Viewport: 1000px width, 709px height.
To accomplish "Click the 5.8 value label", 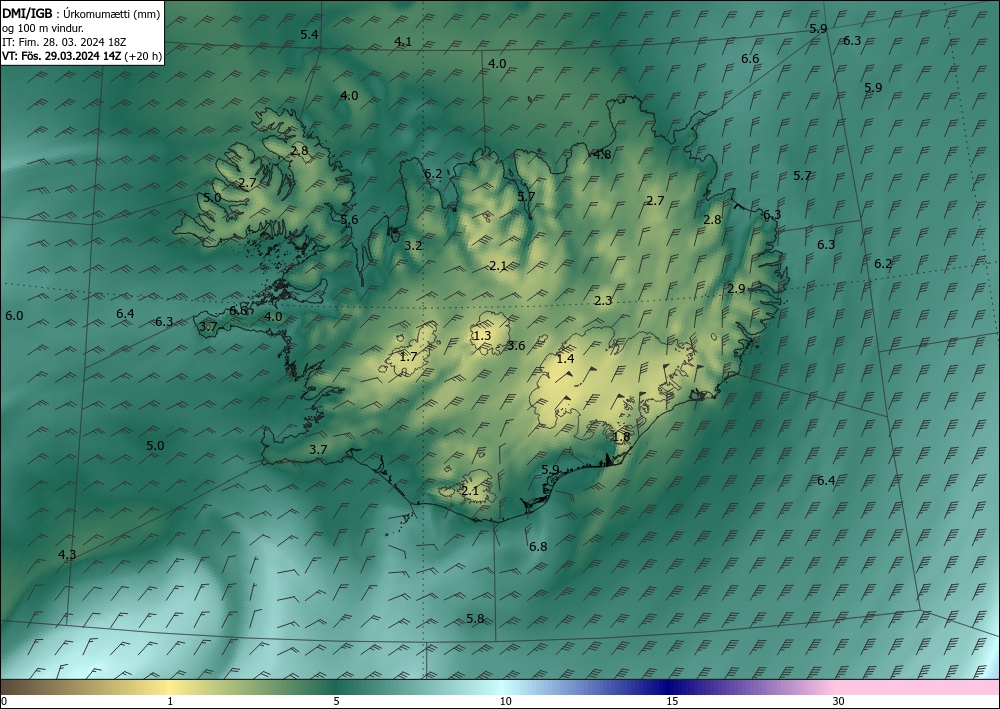I will (475, 618).
